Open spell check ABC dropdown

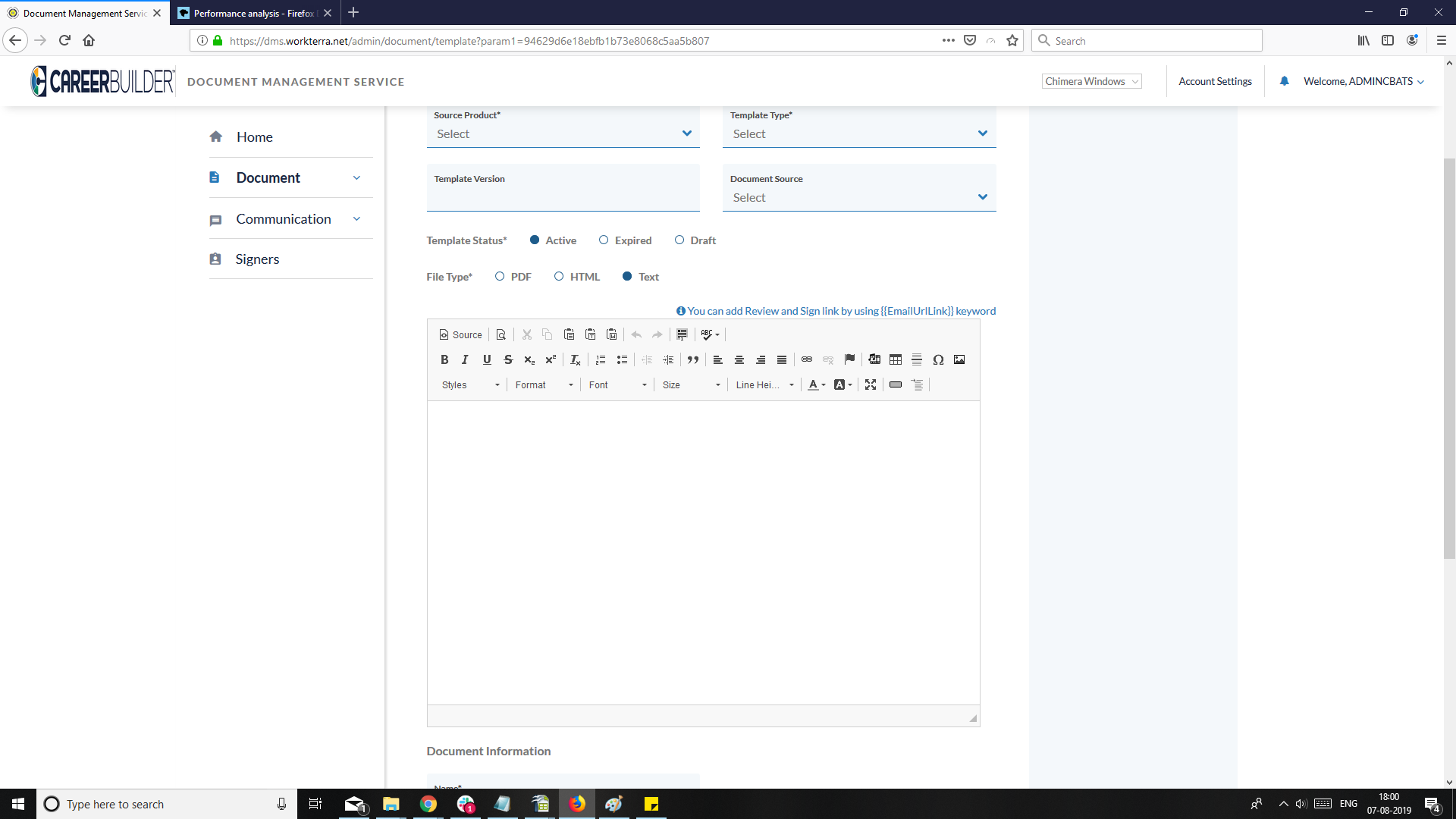pyautogui.click(x=711, y=335)
